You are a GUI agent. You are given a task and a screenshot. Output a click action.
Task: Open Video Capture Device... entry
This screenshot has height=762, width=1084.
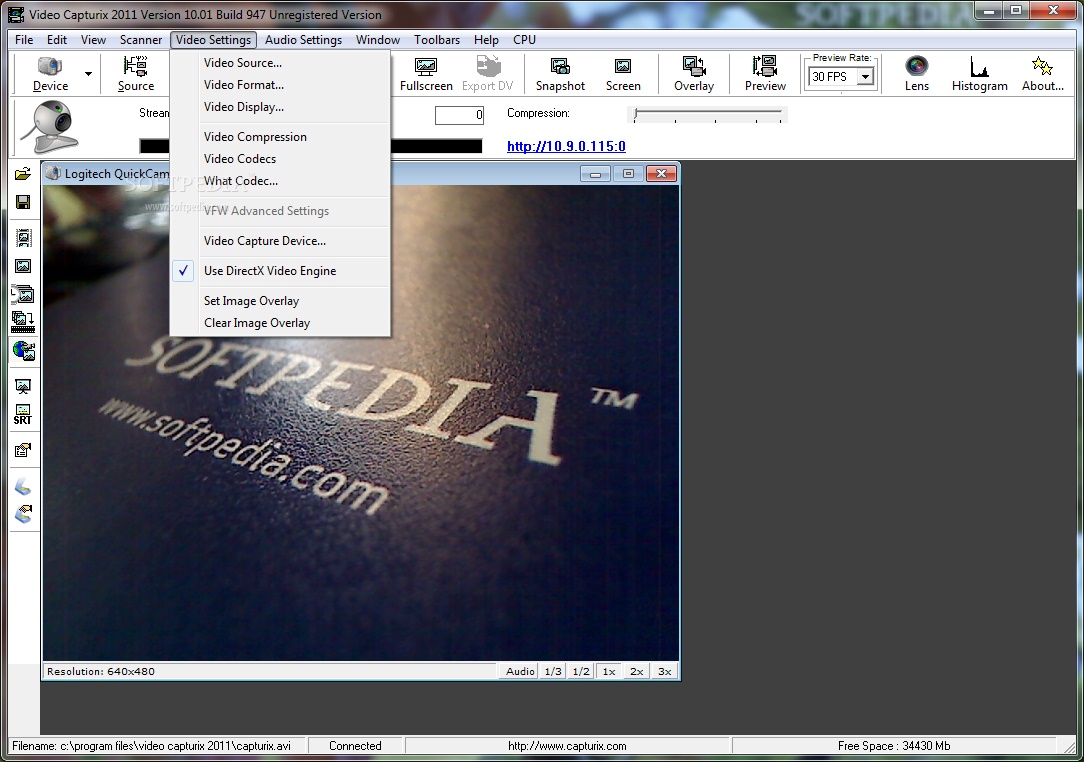click(x=280, y=241)
